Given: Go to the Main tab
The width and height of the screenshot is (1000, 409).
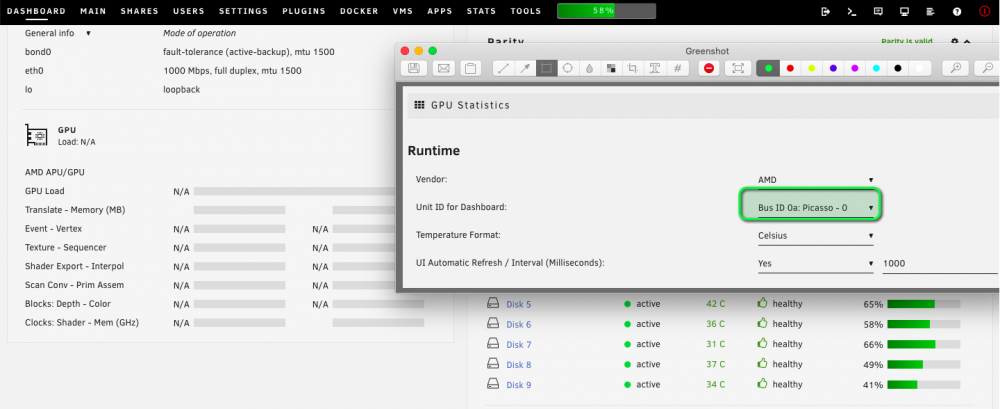Looking at the screenshot, I should click(93, 11).
